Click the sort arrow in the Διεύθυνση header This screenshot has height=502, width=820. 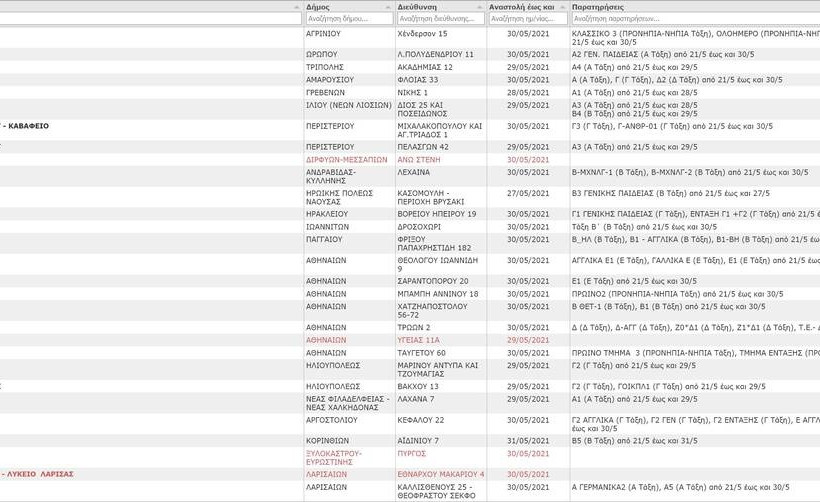[x=479, y=6]
